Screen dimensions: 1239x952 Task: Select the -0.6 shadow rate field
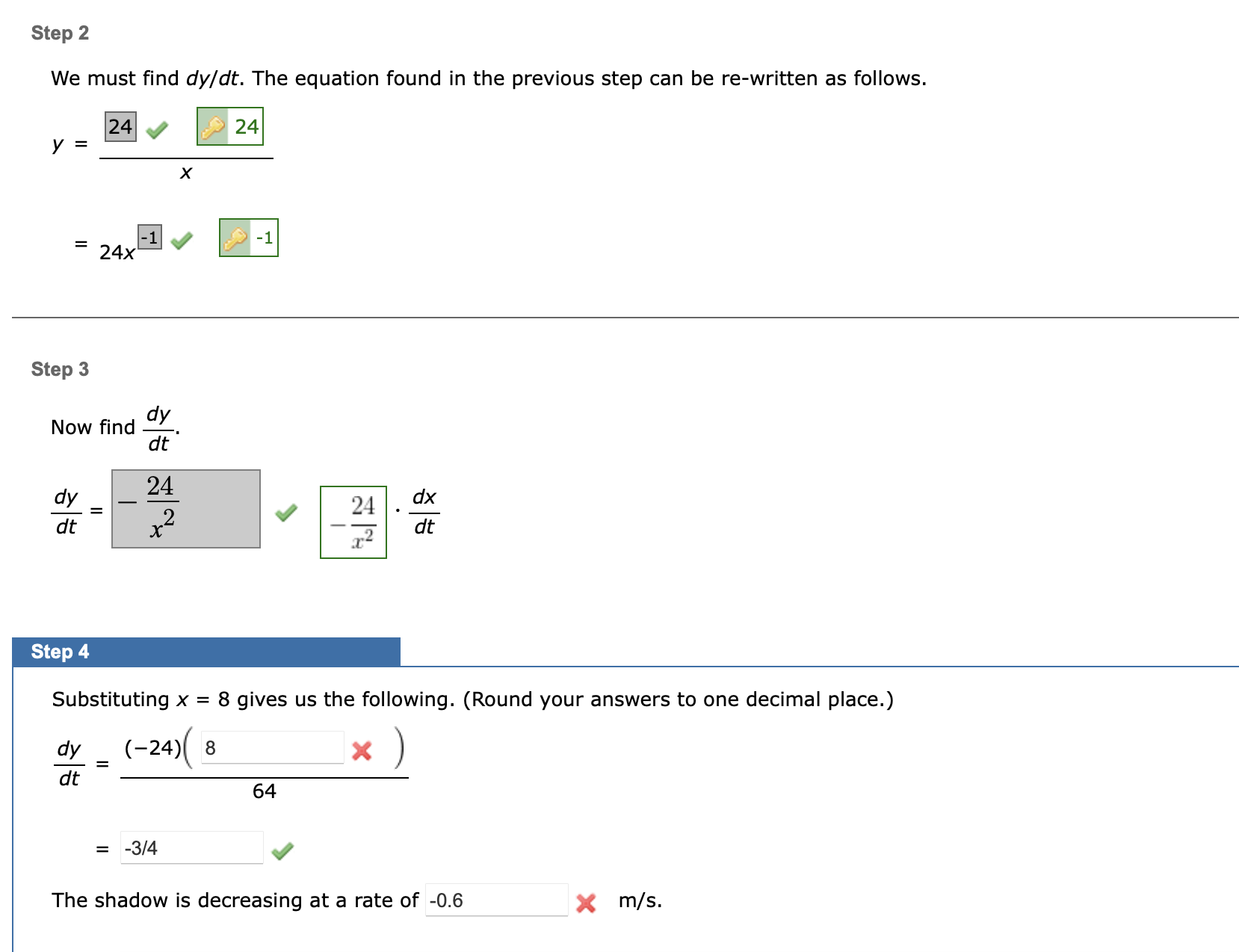click(x=497, y=900)
